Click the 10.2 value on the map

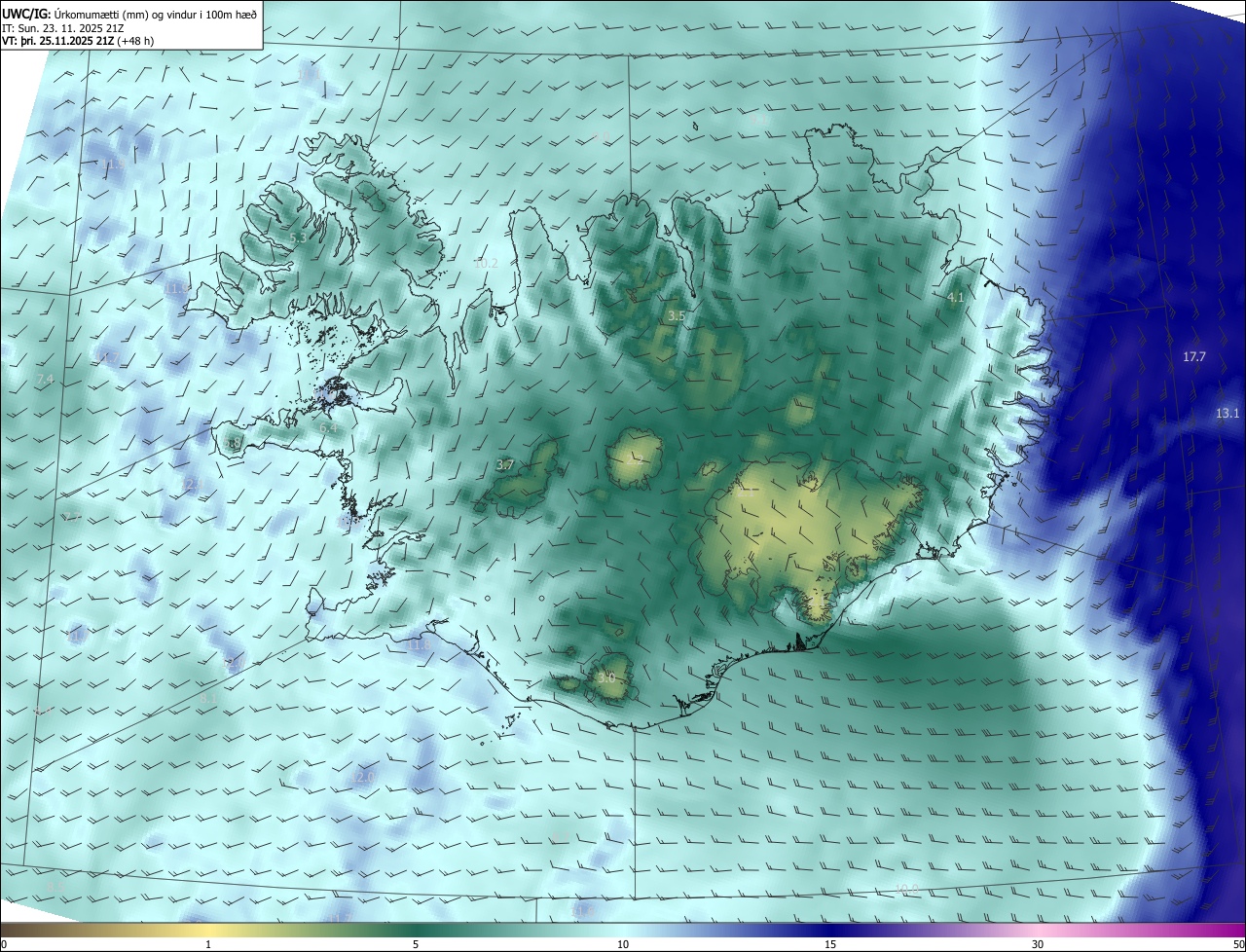pyautogui.click(x=486, y=264)
